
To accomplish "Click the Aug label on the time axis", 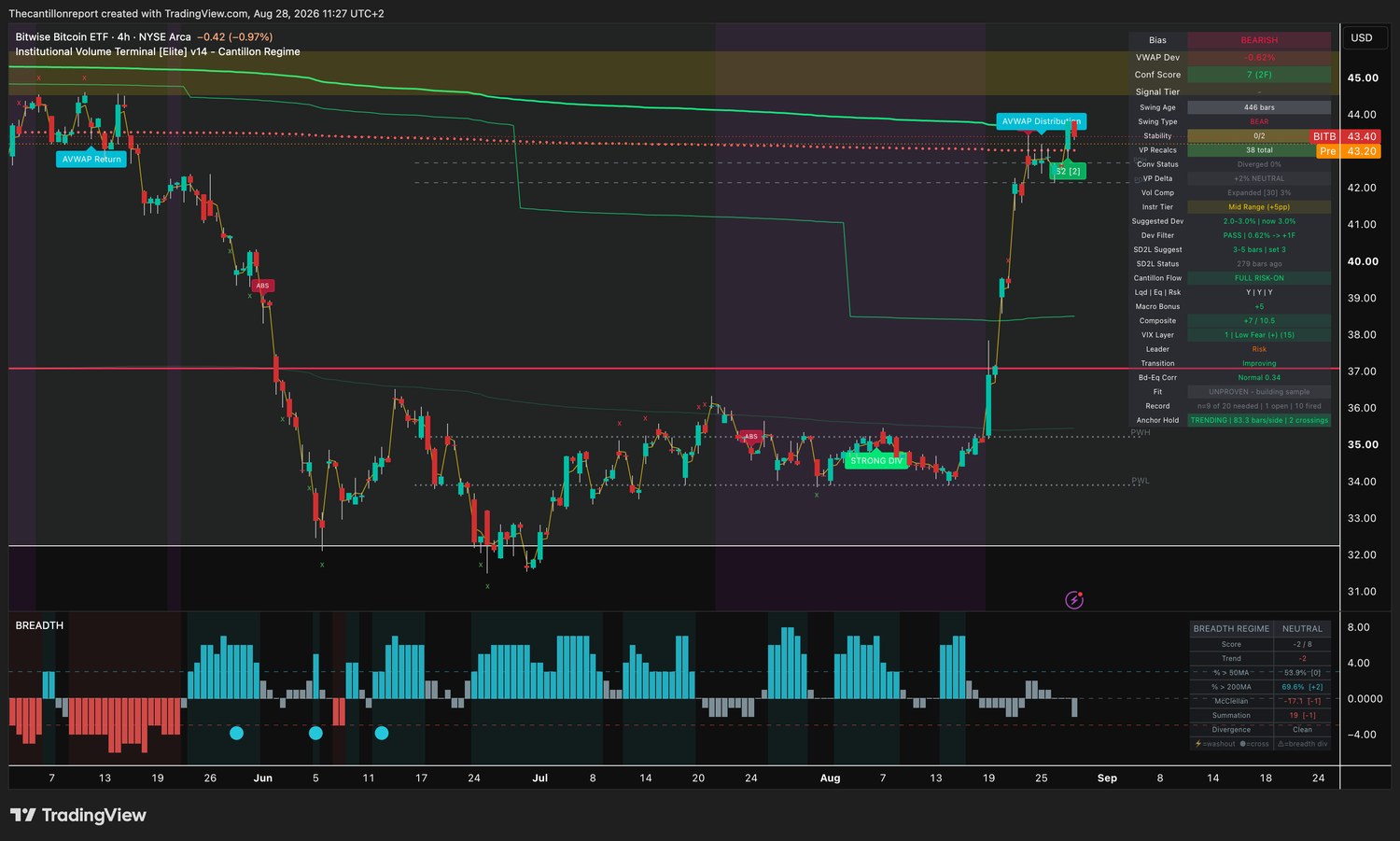I will [x=830, y=778].
